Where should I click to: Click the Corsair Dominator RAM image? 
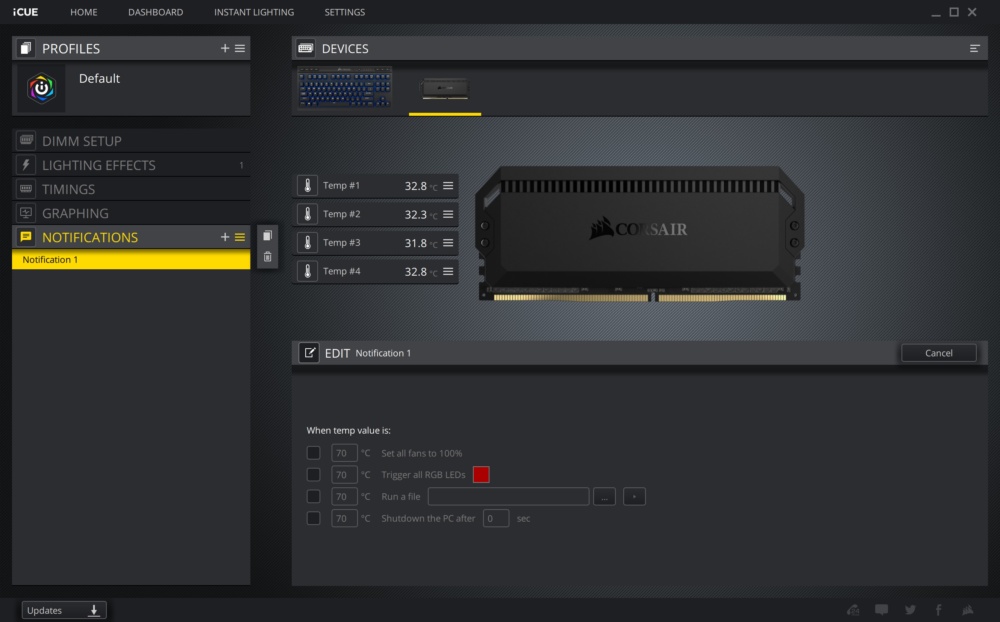pos(639,234)
